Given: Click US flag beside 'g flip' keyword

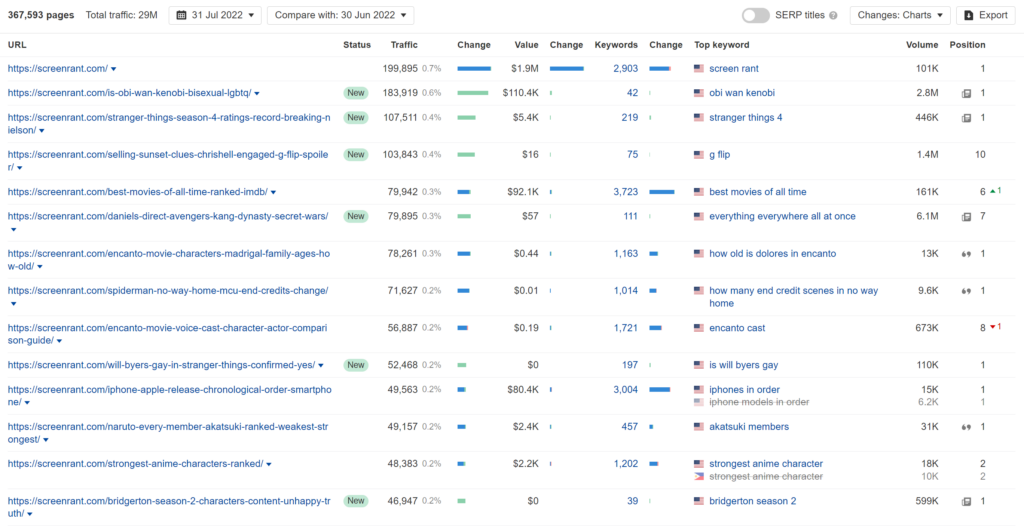Looking at the screenshot, I should pos(699,156).
